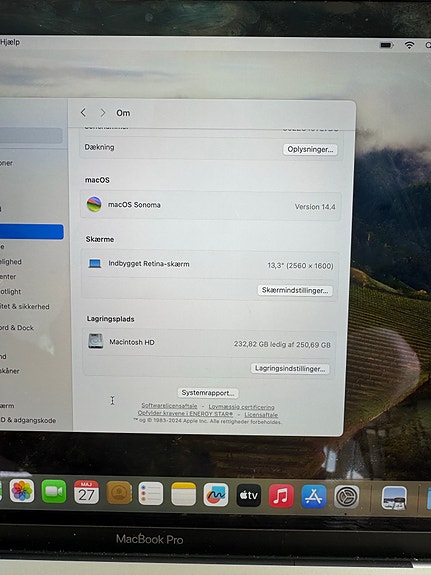Open the Photos app in the Dock
The width and height of the screenshot is (431, 575).
click(22, 491)
